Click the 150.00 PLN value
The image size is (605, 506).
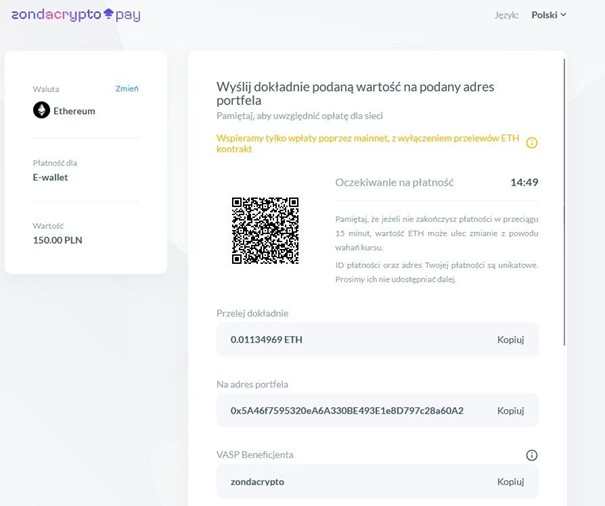click(56, 240)
